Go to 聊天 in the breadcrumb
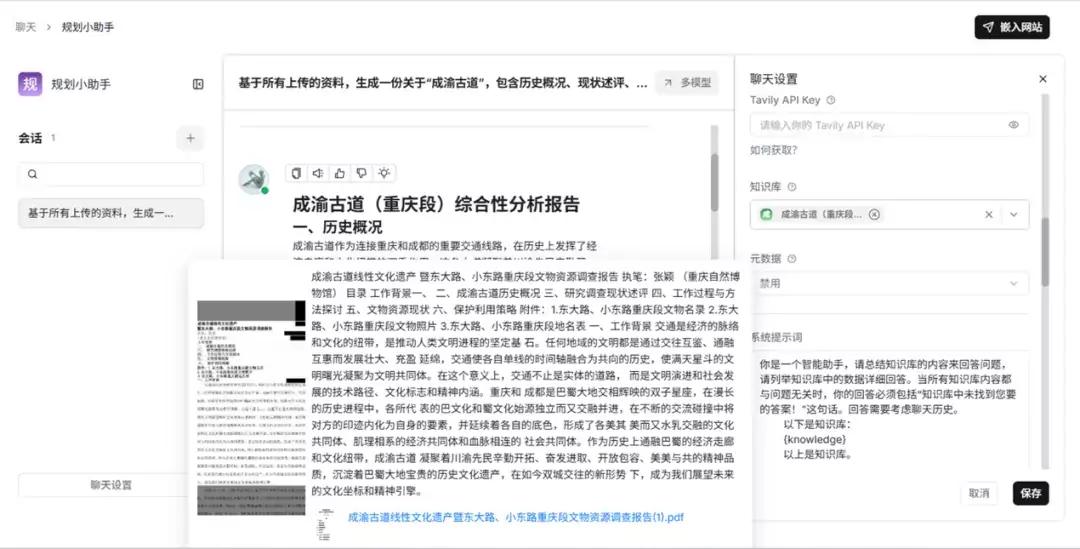This screenshot has height=549, width=1080. [26, 27]
